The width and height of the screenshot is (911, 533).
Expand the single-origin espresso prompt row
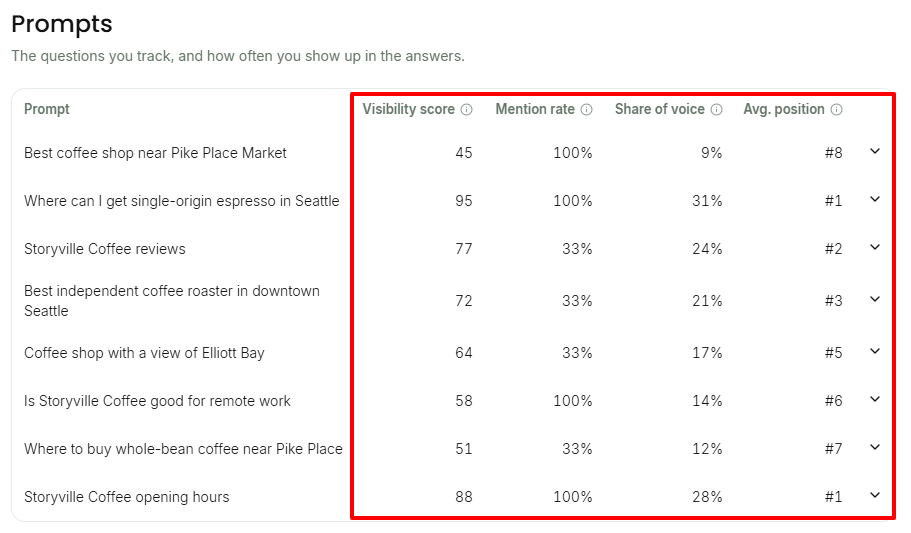875,200
